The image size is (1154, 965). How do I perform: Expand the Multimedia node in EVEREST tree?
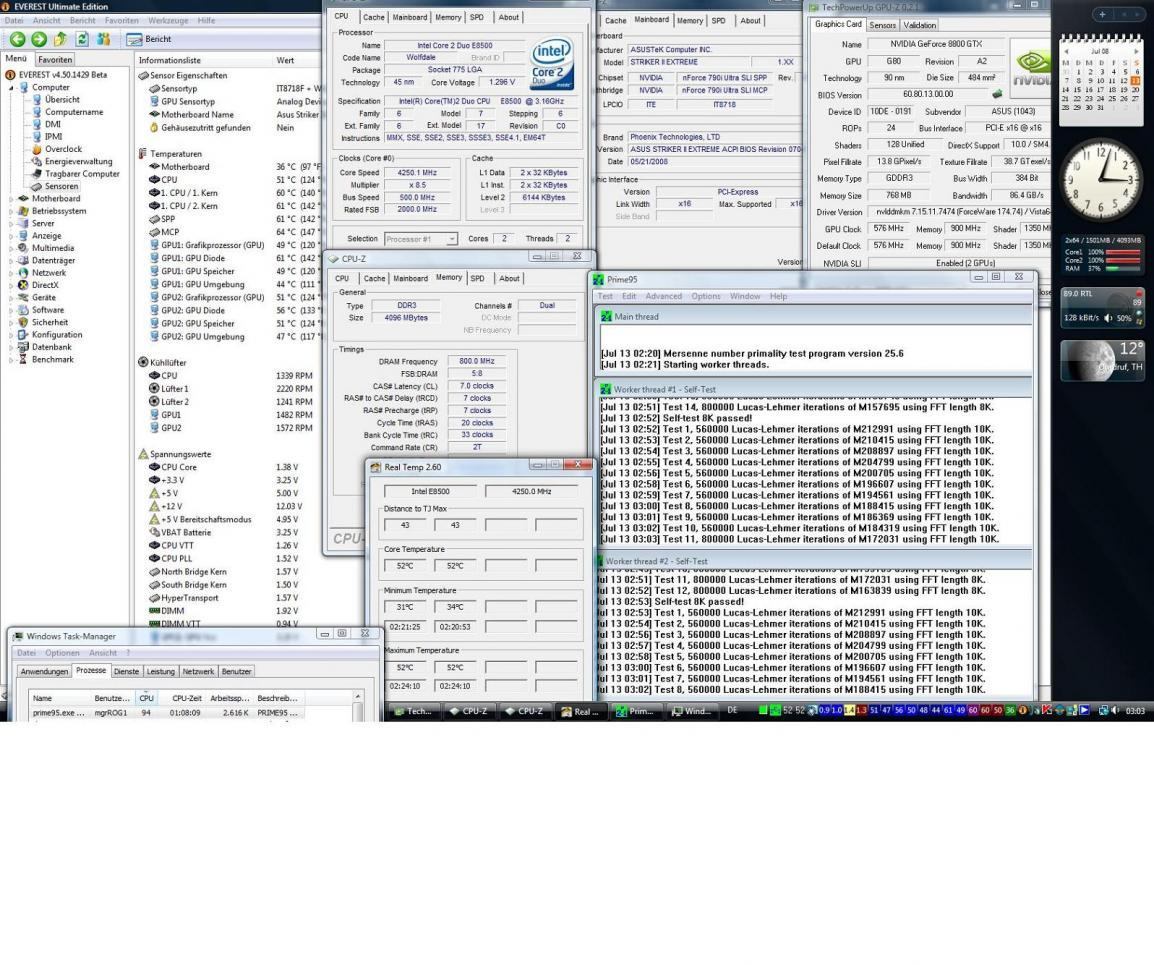click(11, 248)
